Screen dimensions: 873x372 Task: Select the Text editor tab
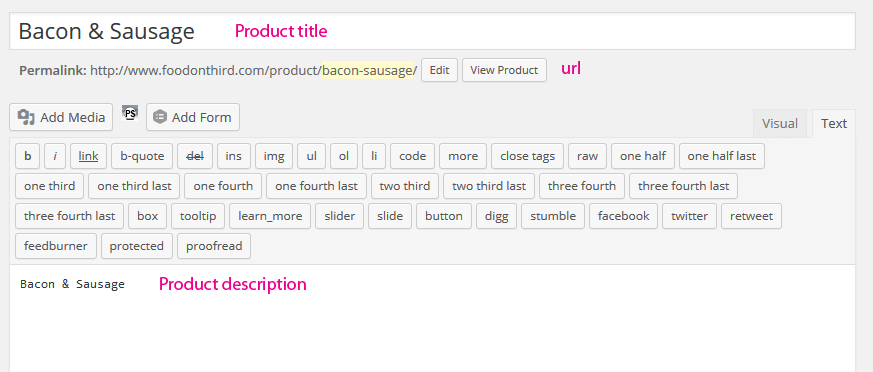pos(833,124)
